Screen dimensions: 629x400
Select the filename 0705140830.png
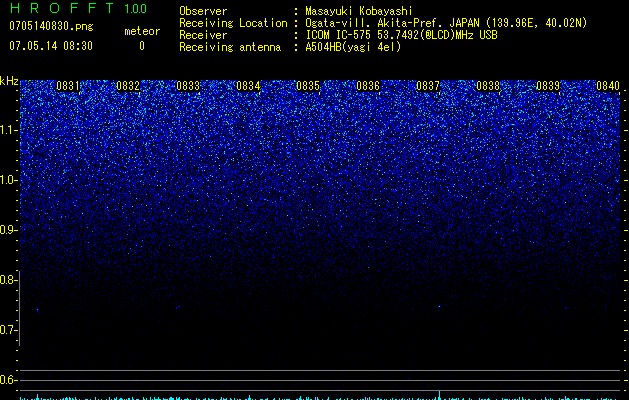pos(51,26)
